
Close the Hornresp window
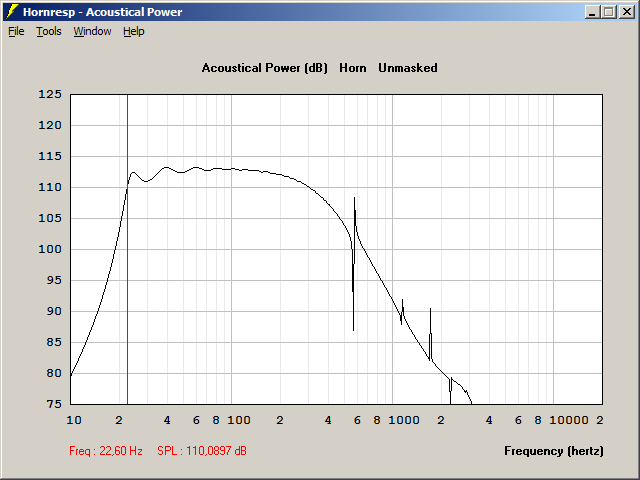626,11
